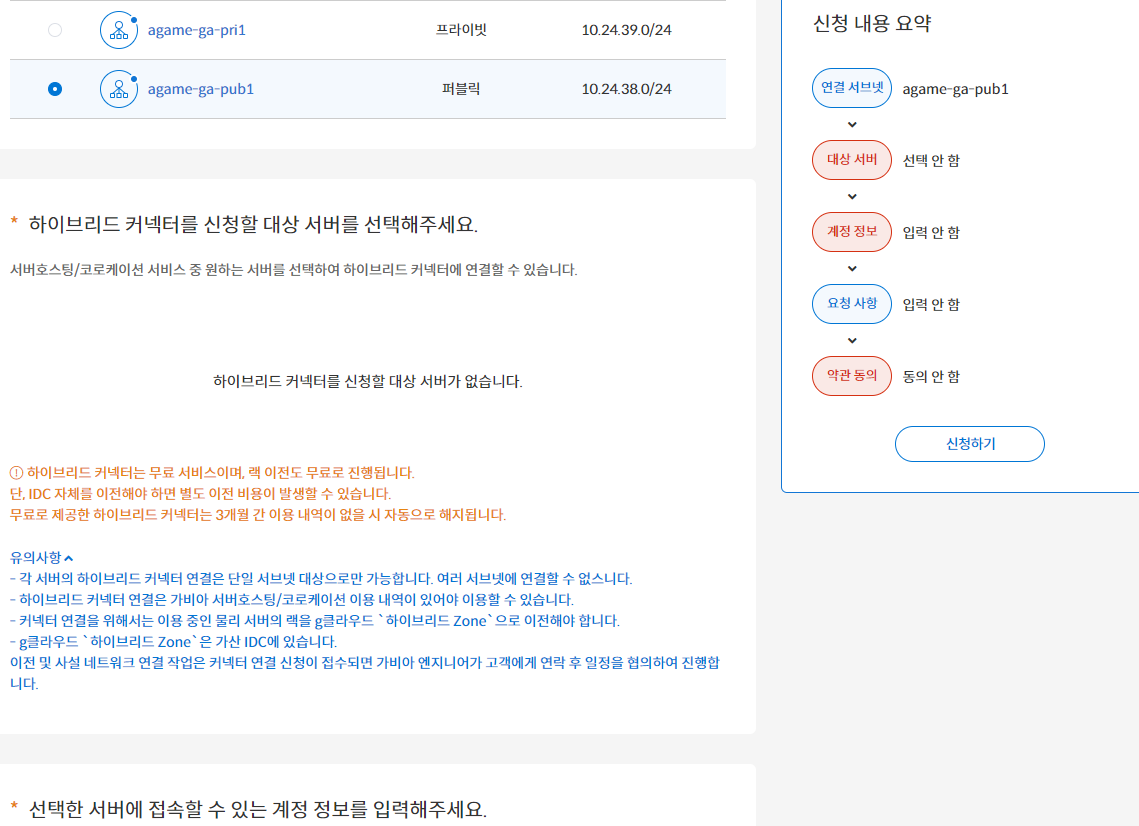
Task: Click the 계정 정보 step badge
Action: point(851,232)
